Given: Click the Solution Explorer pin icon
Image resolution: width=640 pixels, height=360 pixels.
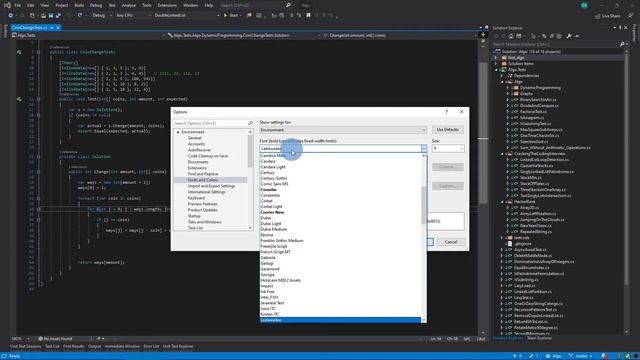Looking at the screenshot, I should (x=620, y=28).
